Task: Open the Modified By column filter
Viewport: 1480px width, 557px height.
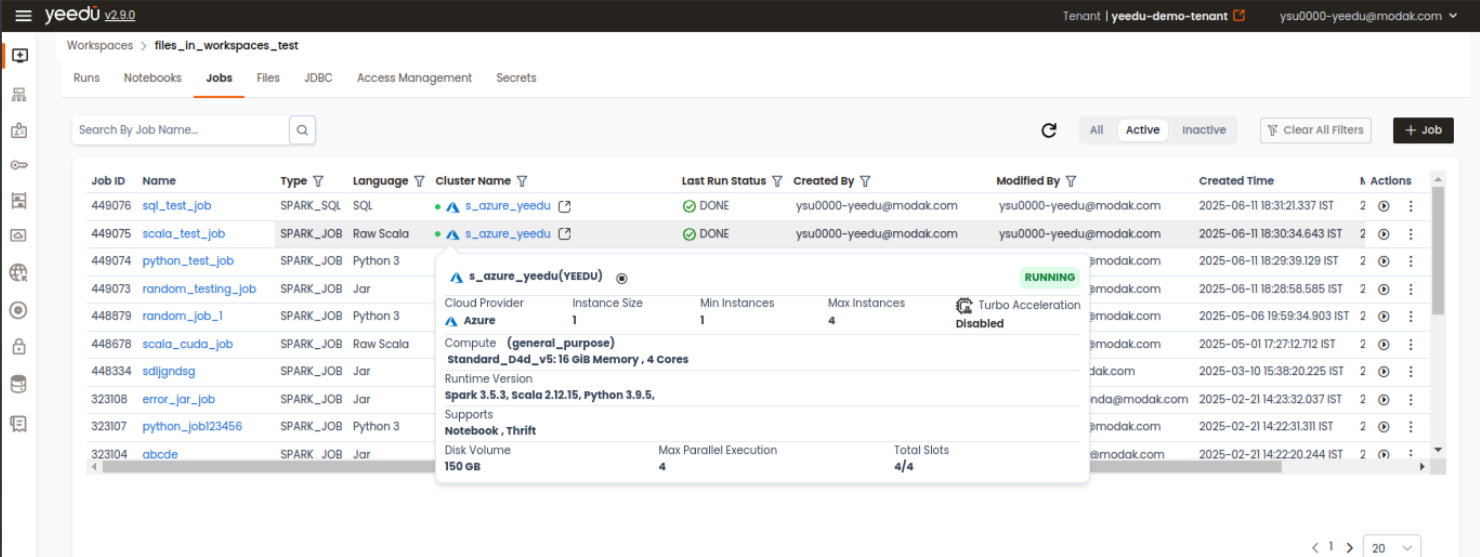Action: 1071,181
